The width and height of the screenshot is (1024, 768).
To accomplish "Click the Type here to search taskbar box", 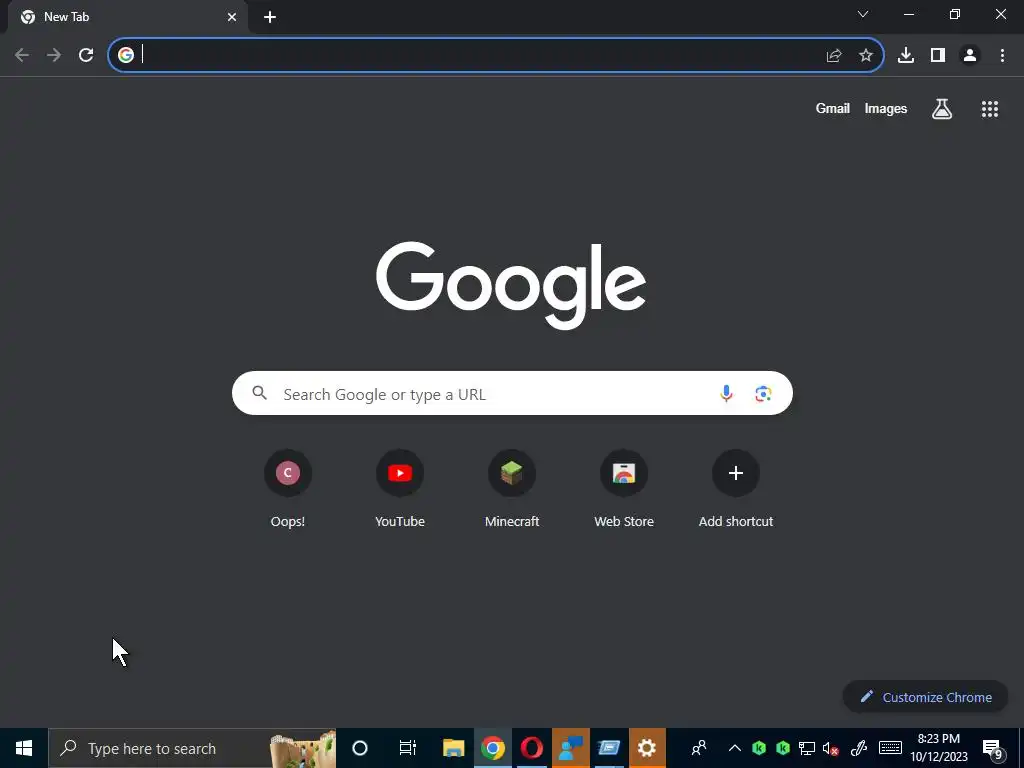I will [x=192, y=748].
